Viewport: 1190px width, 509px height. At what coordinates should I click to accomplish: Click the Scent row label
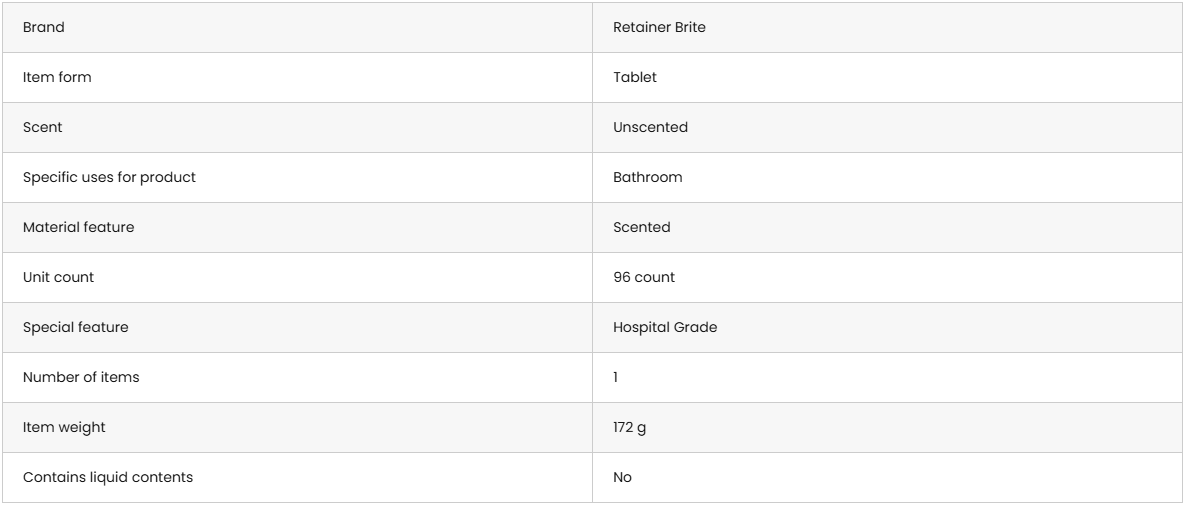(x=41, y=128)
